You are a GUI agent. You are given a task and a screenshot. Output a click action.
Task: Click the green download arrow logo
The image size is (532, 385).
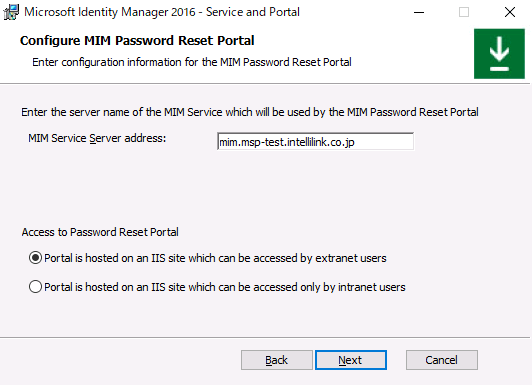(499, 54)
